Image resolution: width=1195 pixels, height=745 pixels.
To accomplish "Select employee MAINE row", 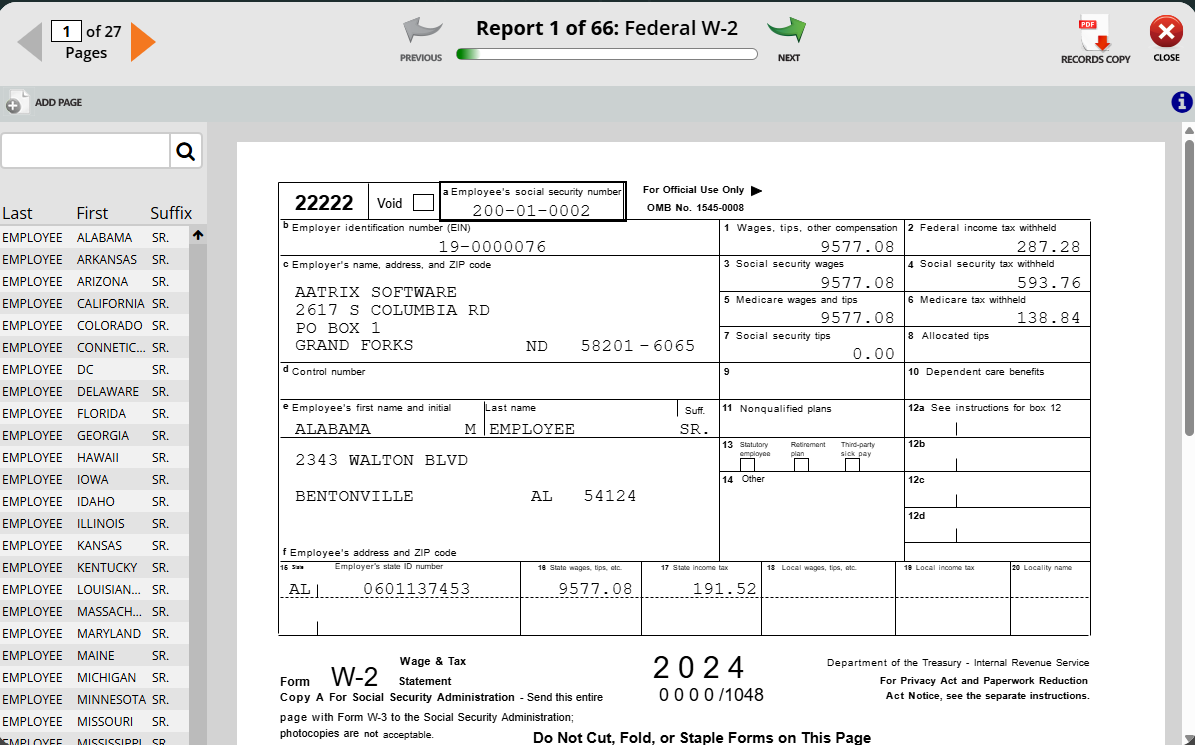I will click(95, 657).
